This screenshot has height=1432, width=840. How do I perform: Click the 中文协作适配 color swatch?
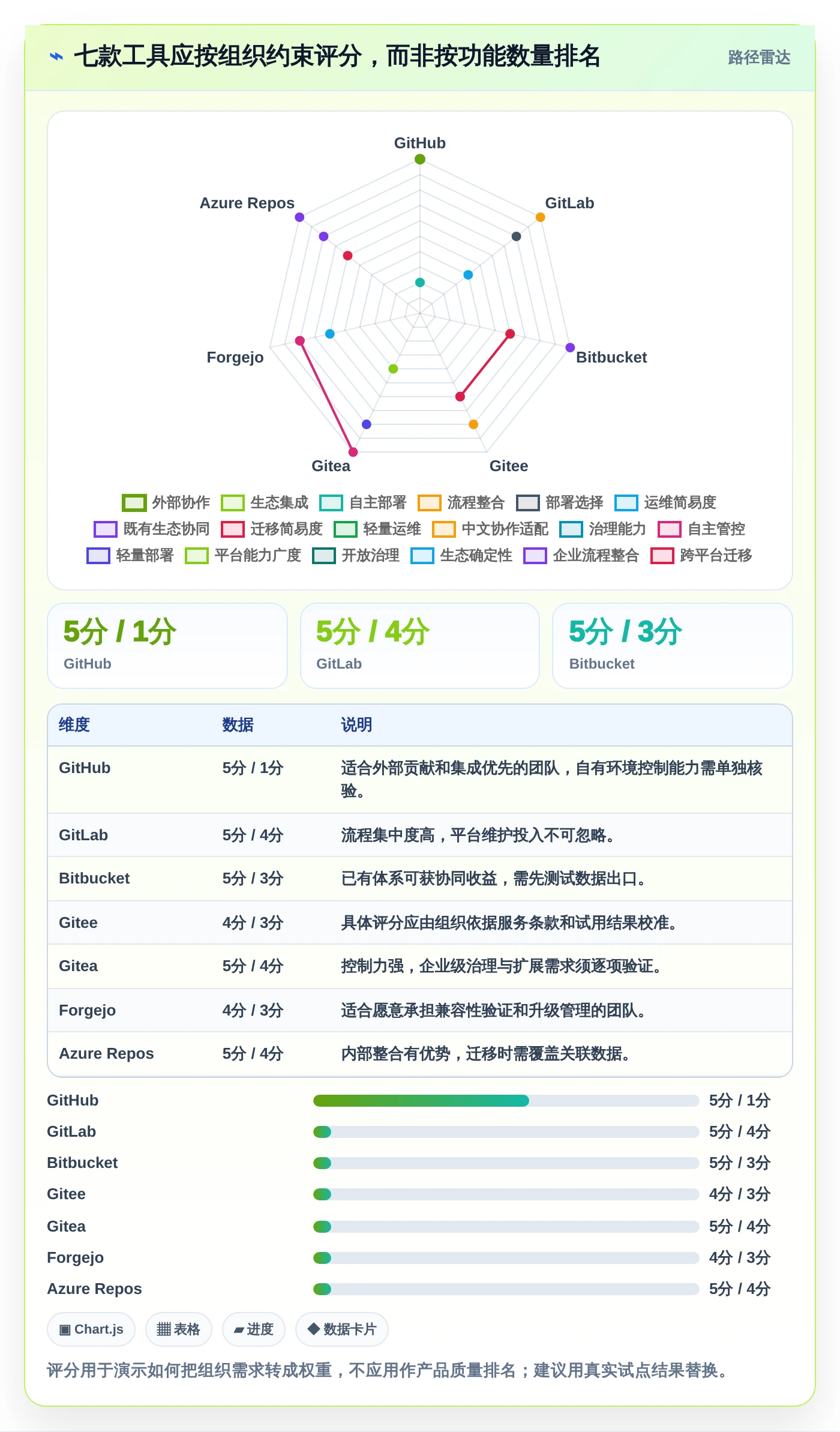[x=444, y=529]
